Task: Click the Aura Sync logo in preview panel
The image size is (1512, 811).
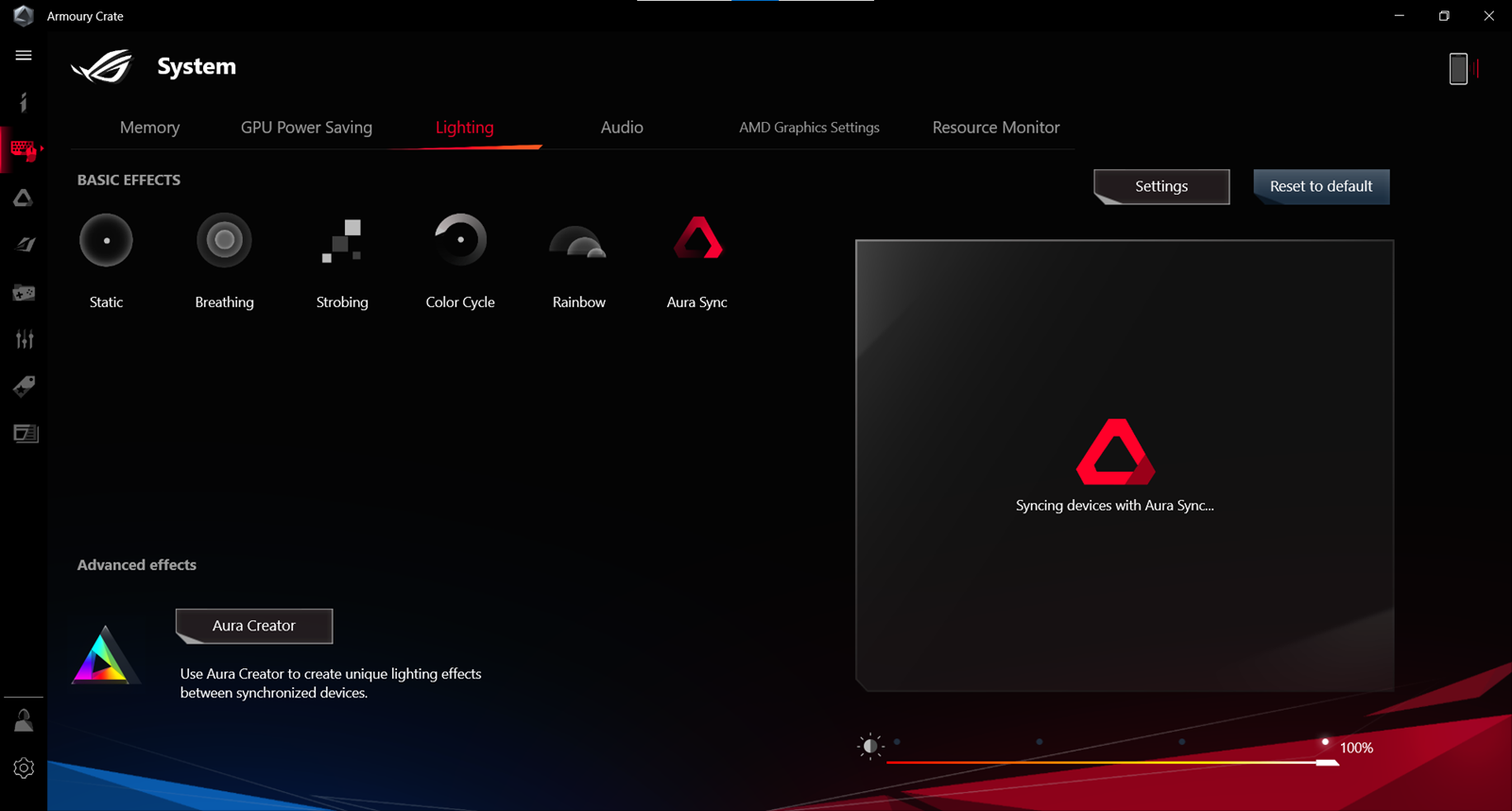Action: point(1115,452)
